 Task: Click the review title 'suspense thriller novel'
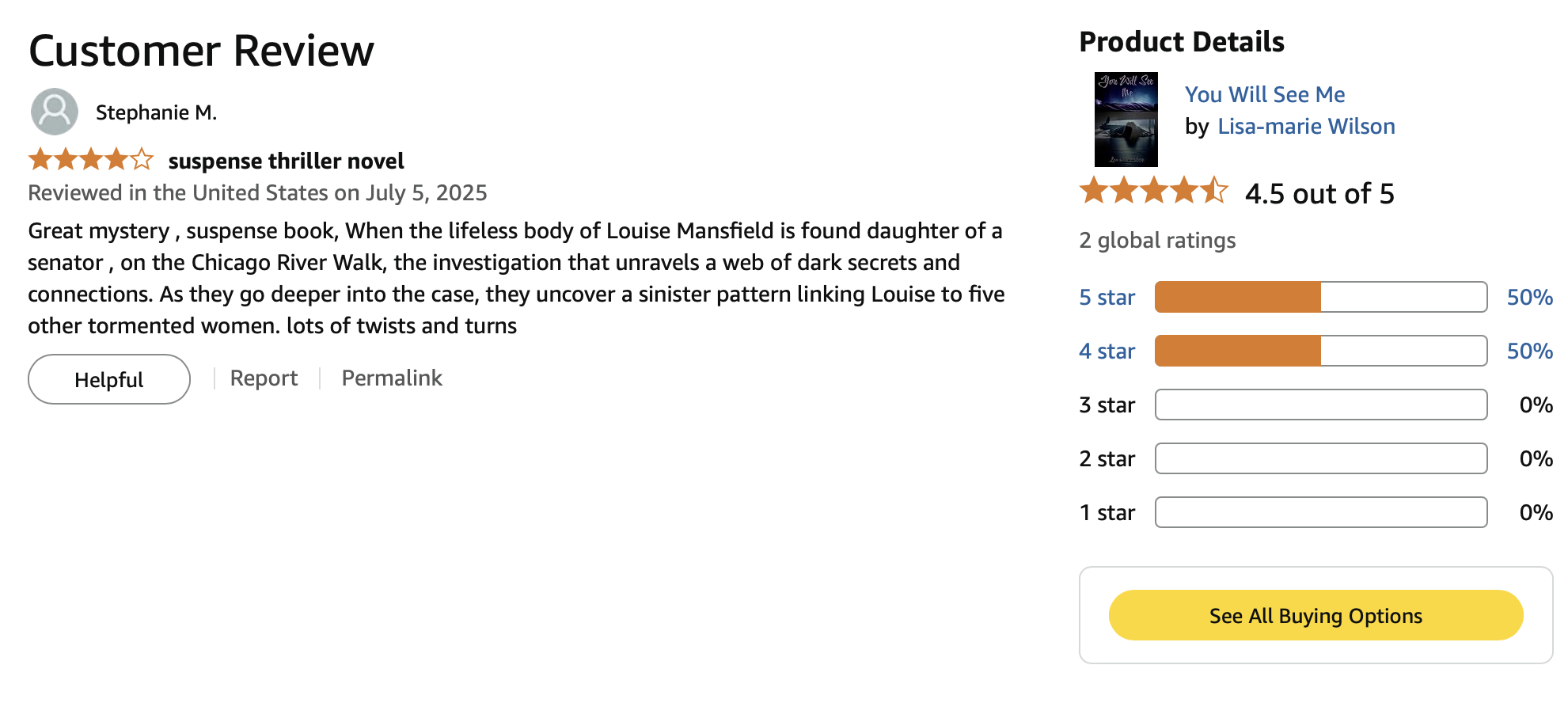coord(286,161)
